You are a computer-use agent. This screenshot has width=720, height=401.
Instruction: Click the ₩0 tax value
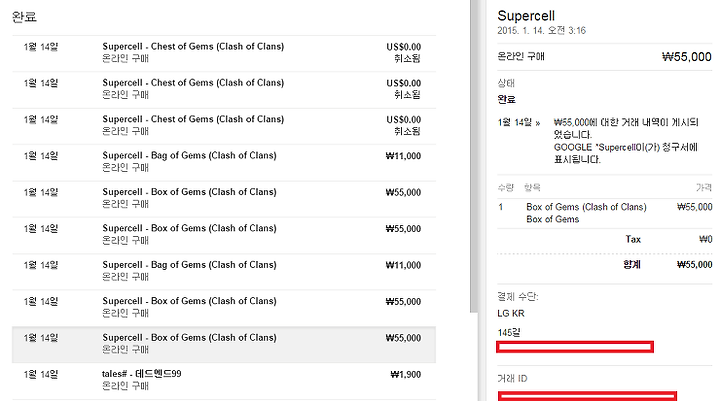pyautogui.click(x=705, y=239)
